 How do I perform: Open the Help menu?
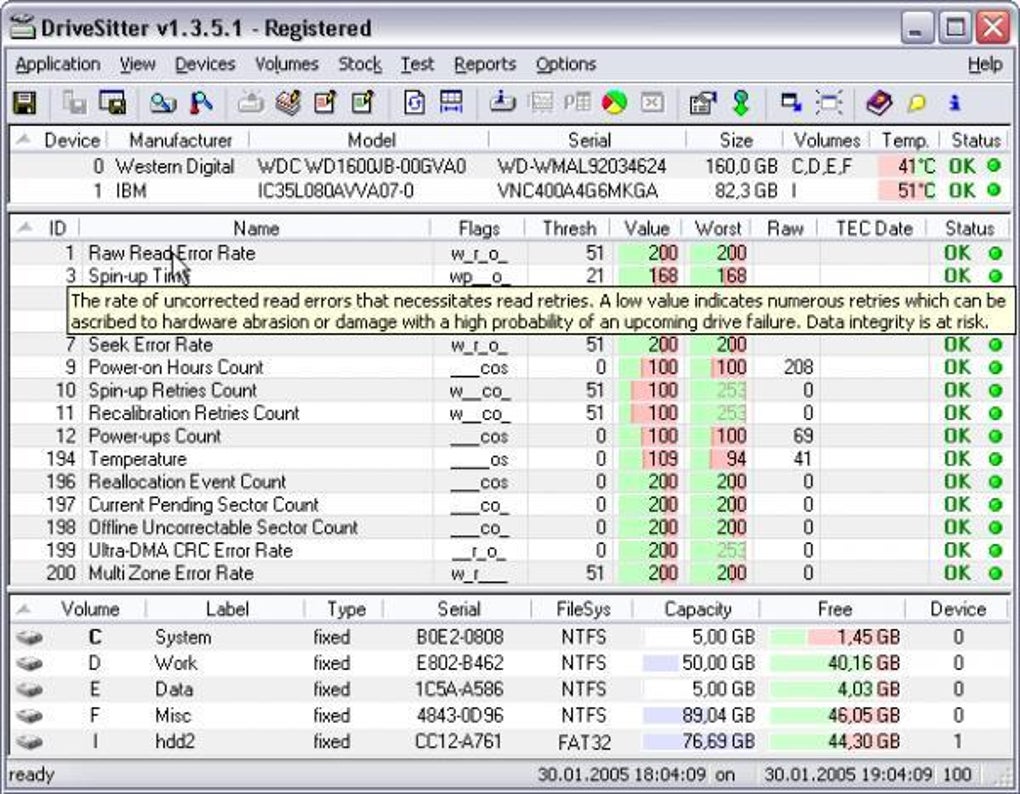pos(985,64)
